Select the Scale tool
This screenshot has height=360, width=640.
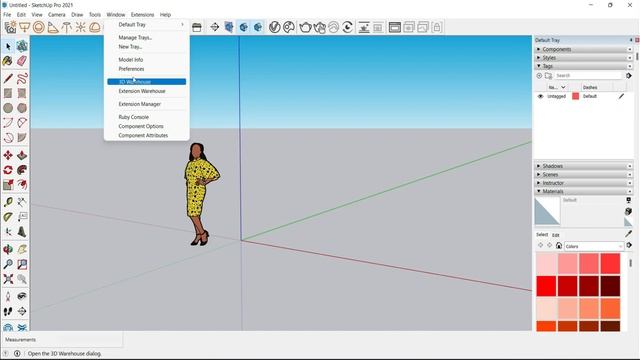(x=8, y=184)
